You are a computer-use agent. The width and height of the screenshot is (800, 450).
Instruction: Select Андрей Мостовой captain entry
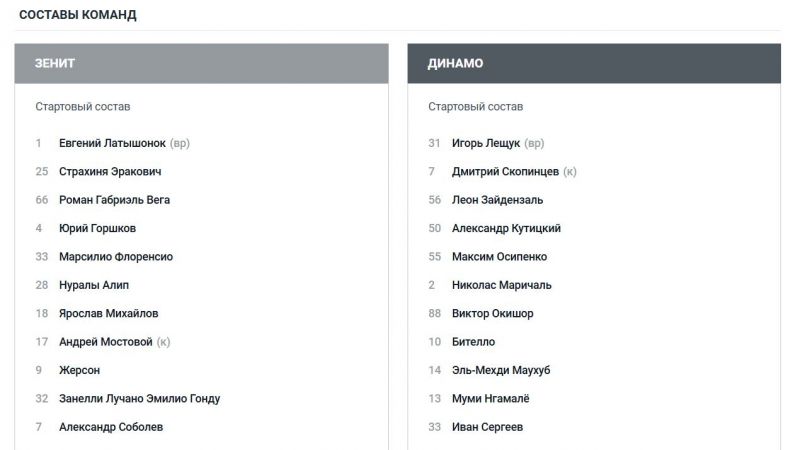[x=105, y=342]
